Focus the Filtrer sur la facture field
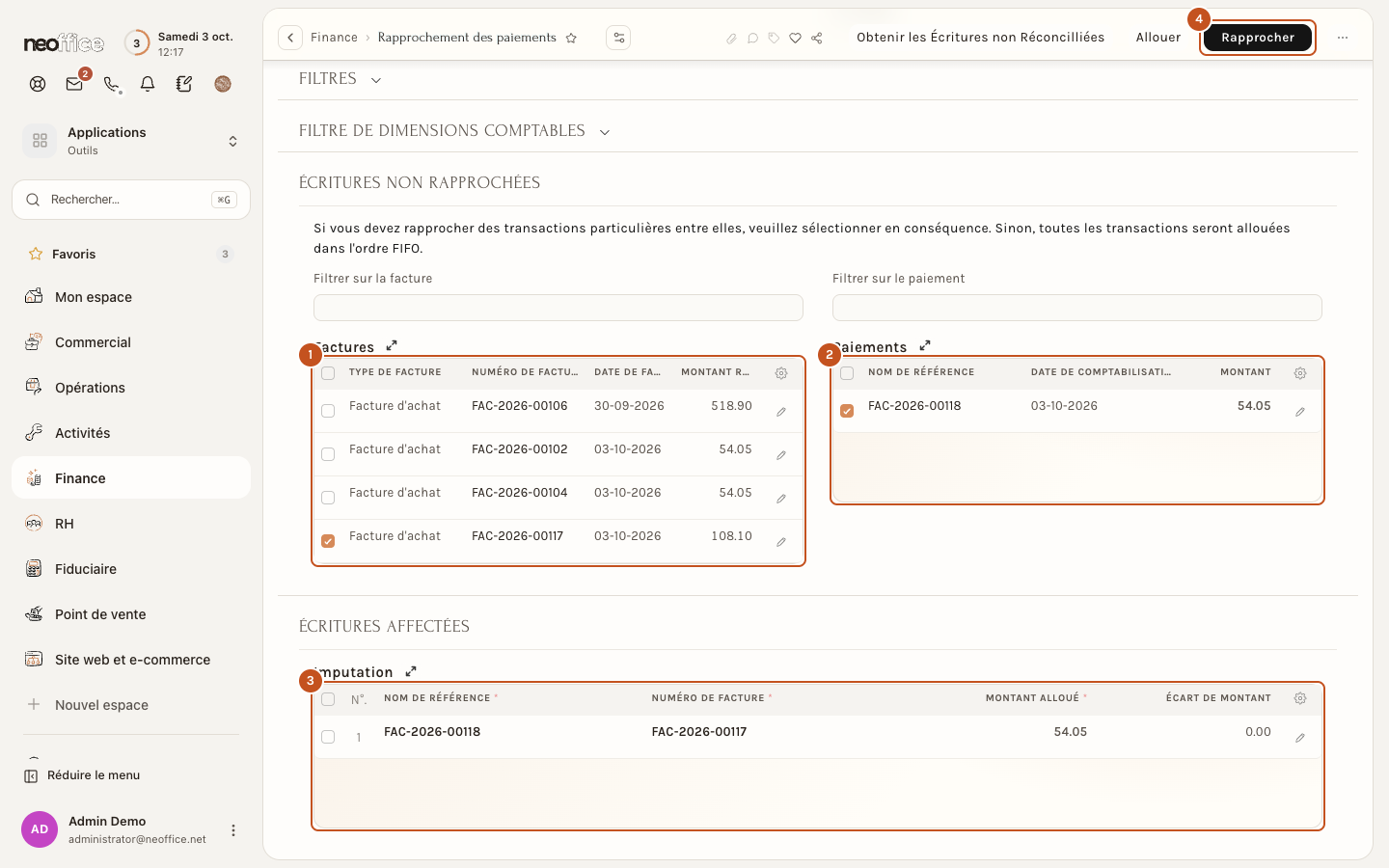The width and height of the screenshot is (1389, 868). pyautogui.click(x=558, y=308)
